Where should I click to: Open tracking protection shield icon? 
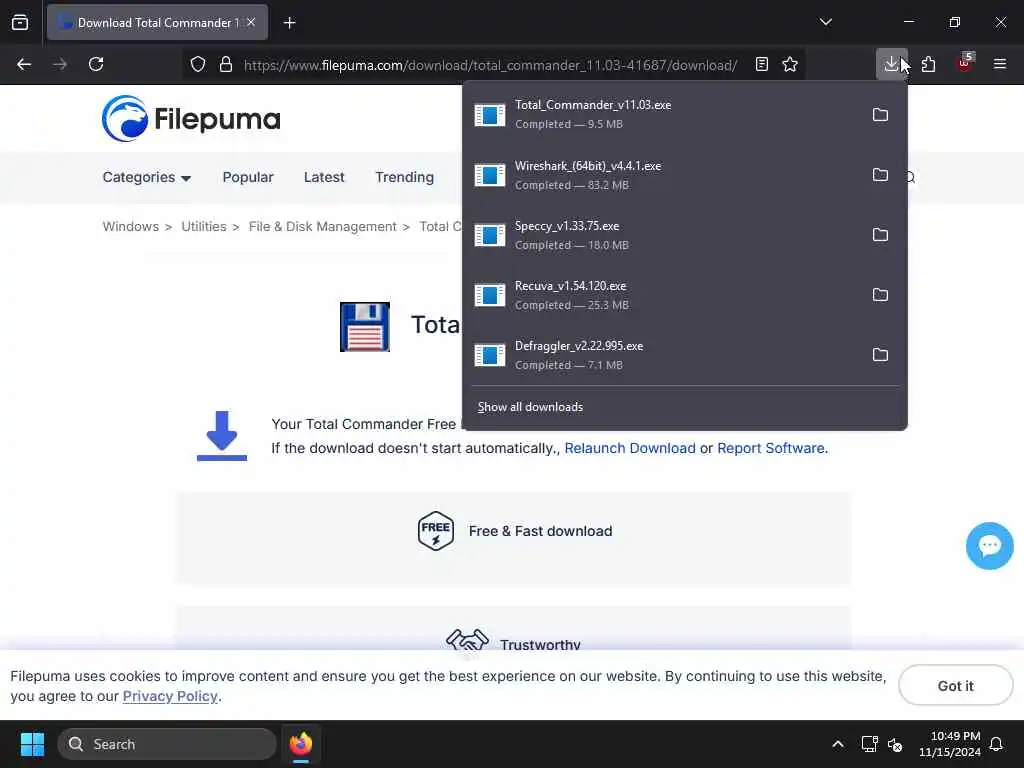198,64
